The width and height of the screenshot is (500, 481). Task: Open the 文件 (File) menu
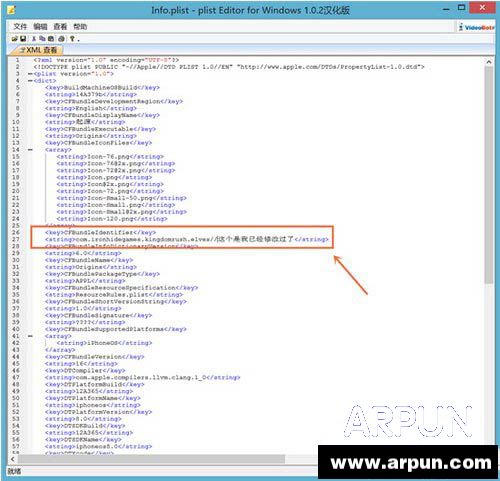click(x=20, y=27)
